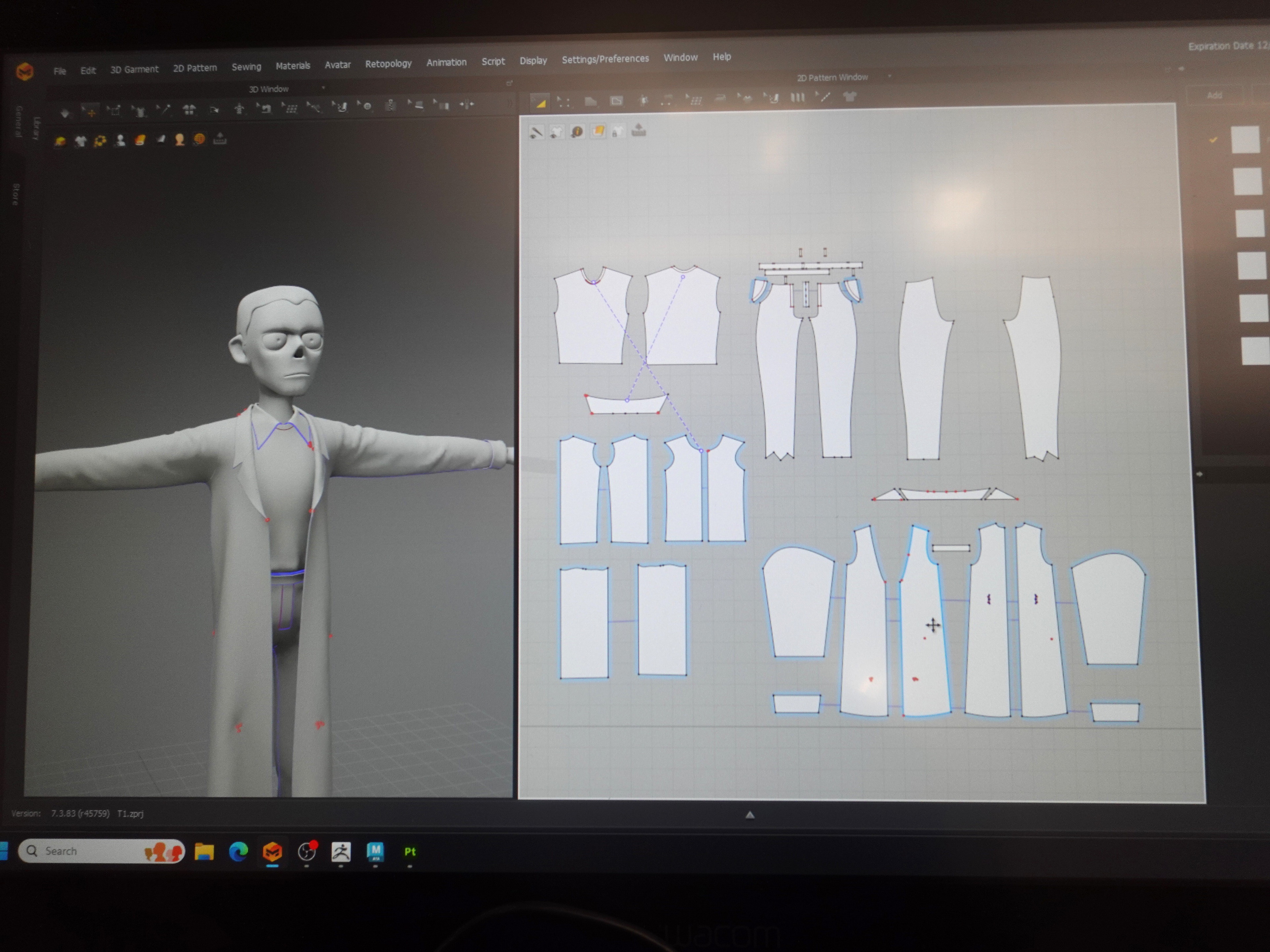Viewport: 1270px width, 952px height.
Task: Toggle the 2D pattern info display icon
Action: (x=577, y=132)
